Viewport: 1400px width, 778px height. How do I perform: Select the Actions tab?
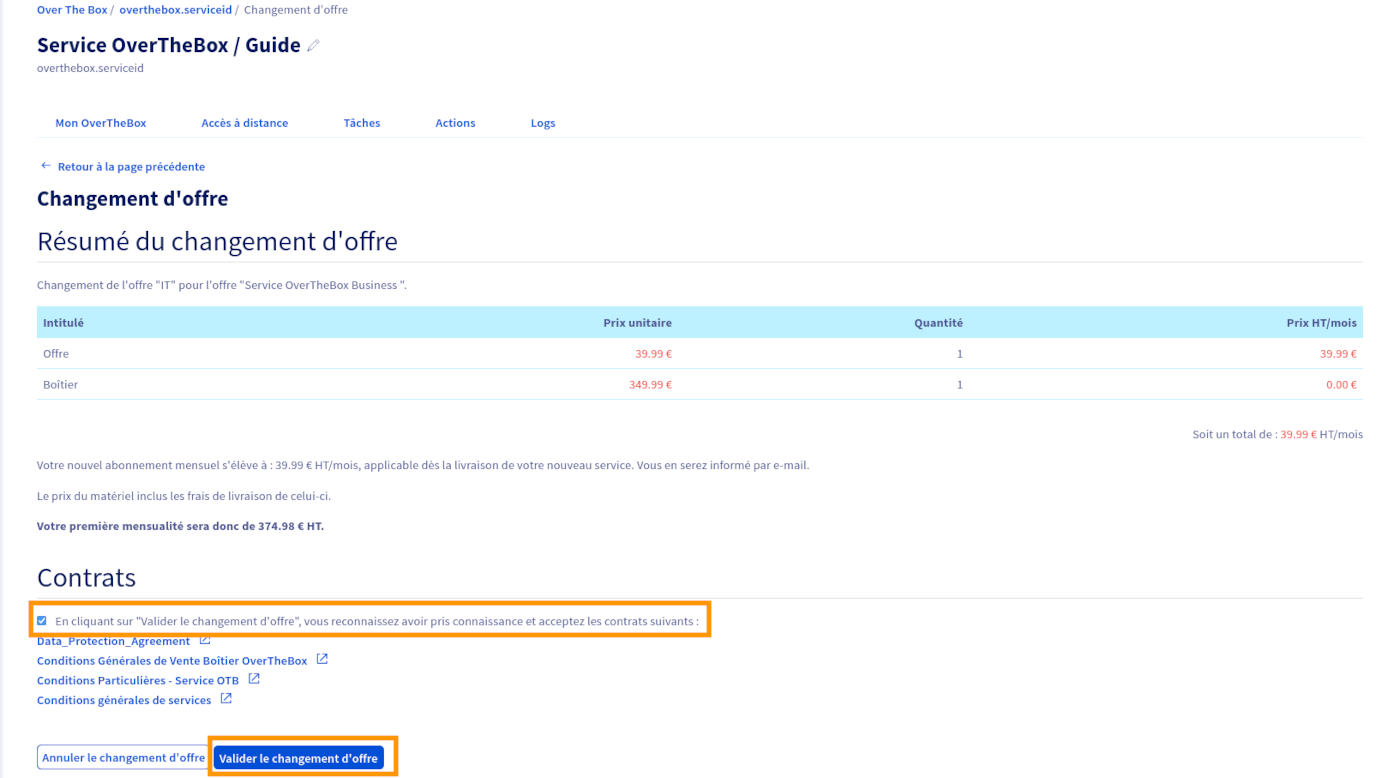[x=455, y=123]
